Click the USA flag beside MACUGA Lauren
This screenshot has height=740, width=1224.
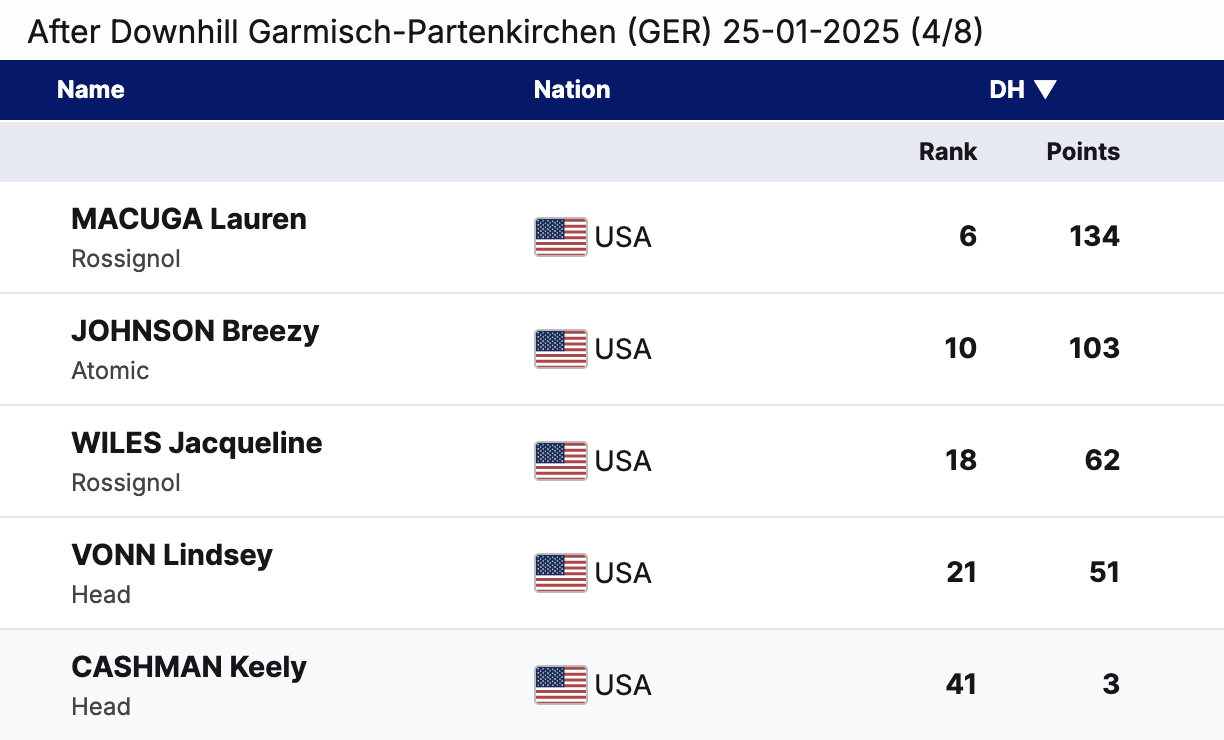tap(560, 237)
